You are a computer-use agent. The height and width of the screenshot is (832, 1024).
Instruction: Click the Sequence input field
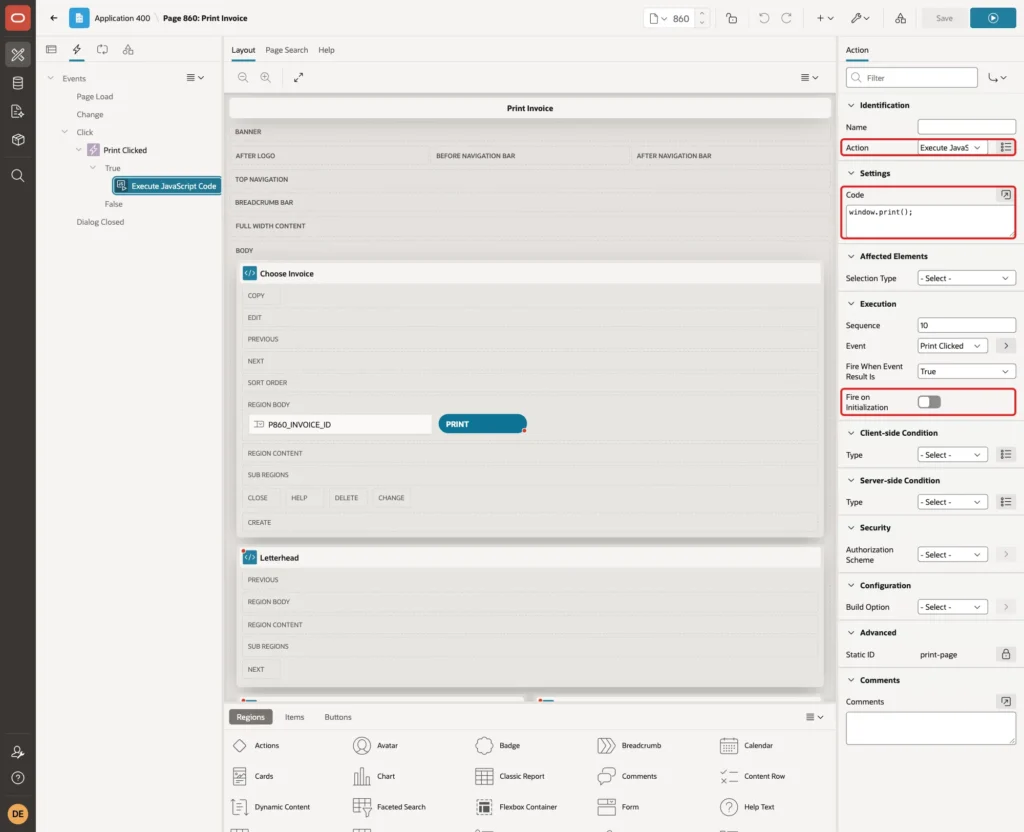point(966,325)
